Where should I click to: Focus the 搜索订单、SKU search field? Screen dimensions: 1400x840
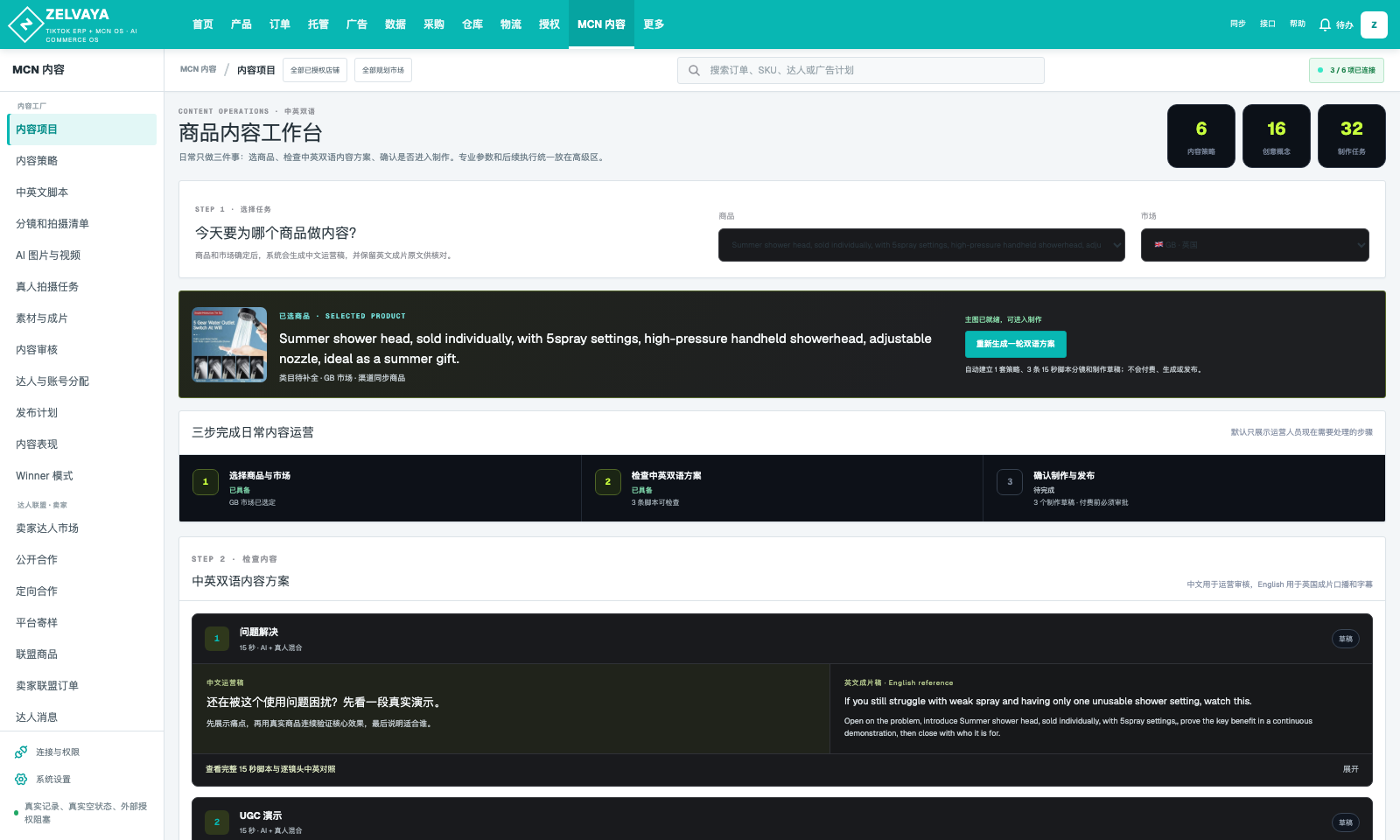point(861,70)
